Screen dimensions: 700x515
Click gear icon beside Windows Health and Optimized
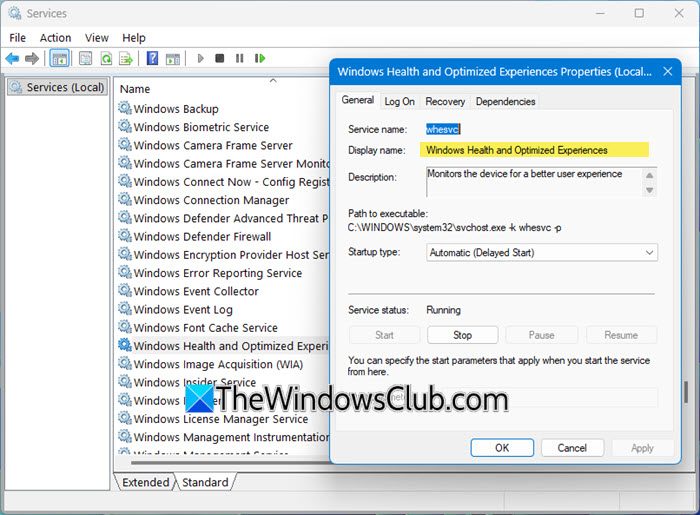click(x=125, y=345)
